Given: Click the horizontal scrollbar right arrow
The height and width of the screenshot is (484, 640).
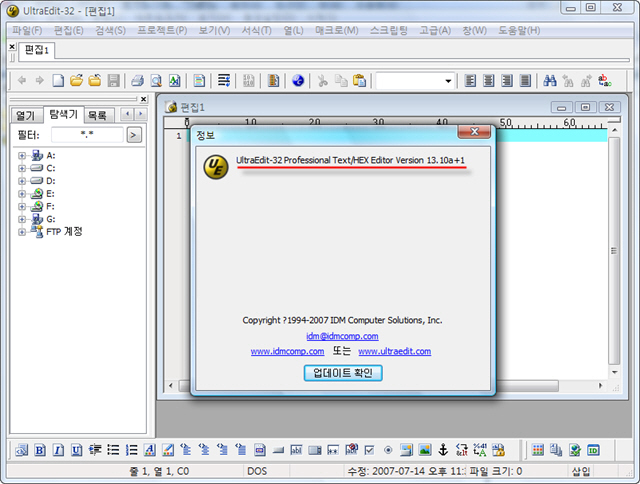Looking at the screenshot, I should tap(600, 386).
